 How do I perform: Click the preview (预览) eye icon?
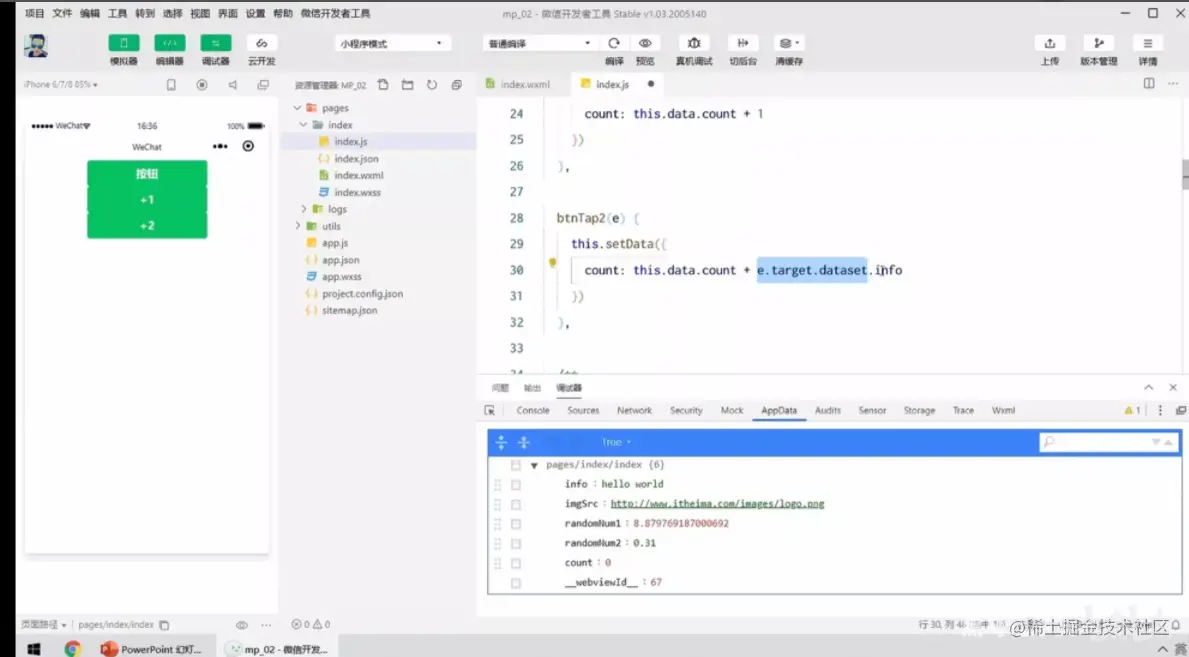[645, 43]
